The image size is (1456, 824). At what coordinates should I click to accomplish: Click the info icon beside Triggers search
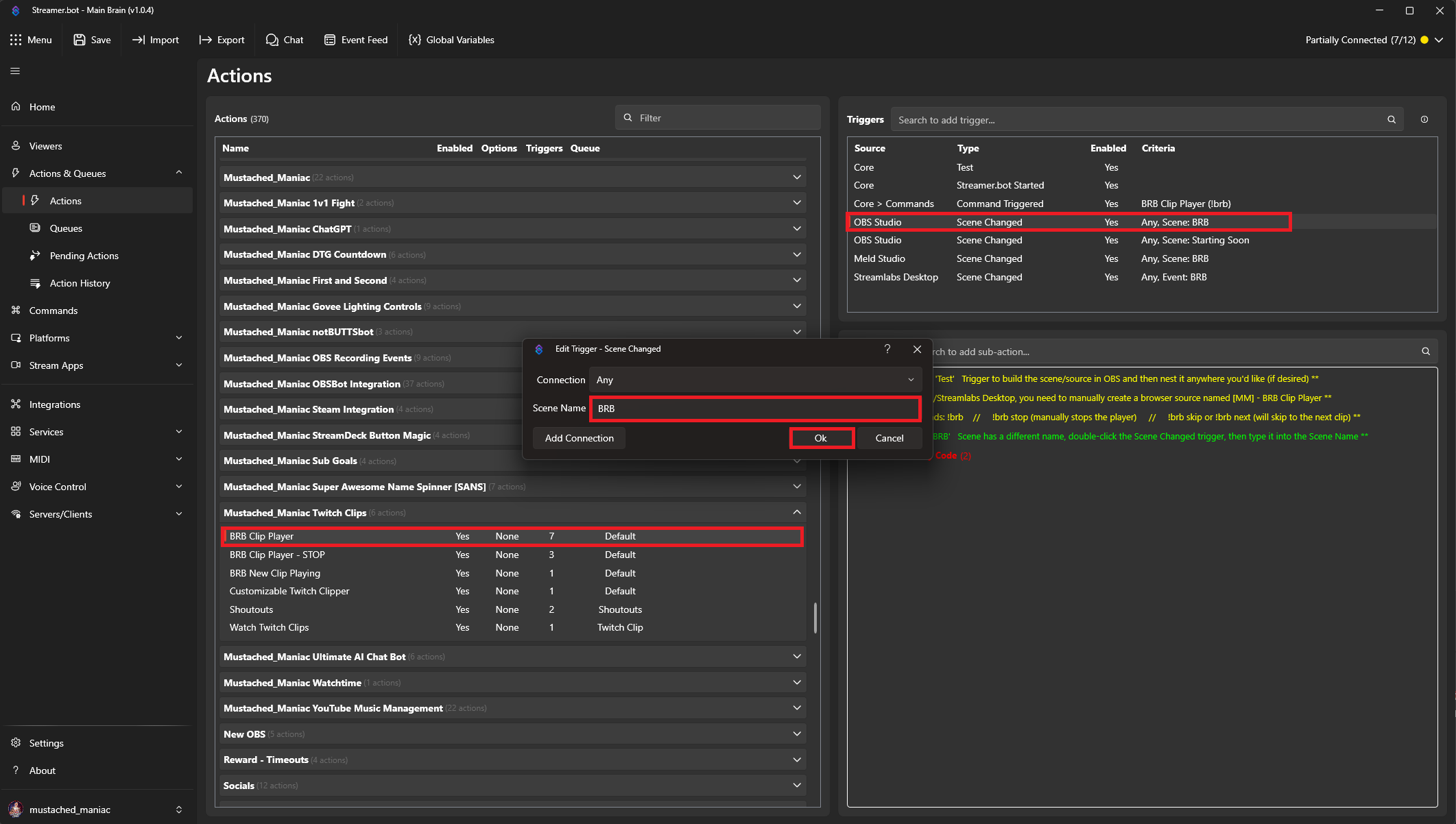(1424, 119)
